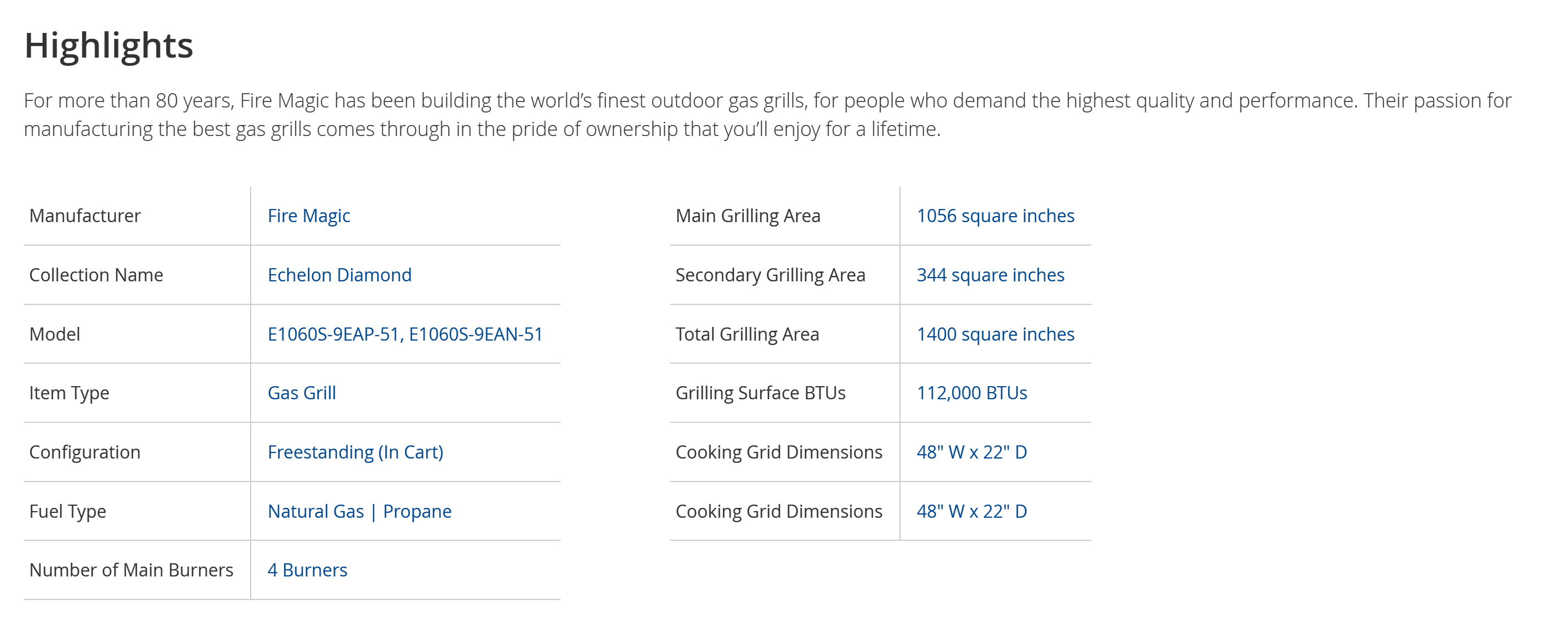Click the Manufacturer row label
The image size is (1568, 628).
click(x=84, y=216)
